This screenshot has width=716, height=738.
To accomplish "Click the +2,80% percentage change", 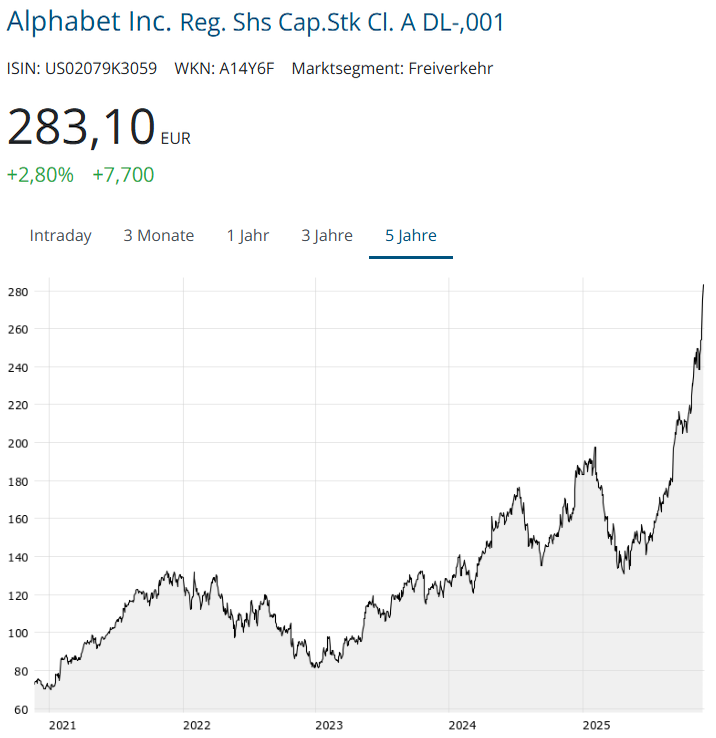I will click(x=40, y=175).
